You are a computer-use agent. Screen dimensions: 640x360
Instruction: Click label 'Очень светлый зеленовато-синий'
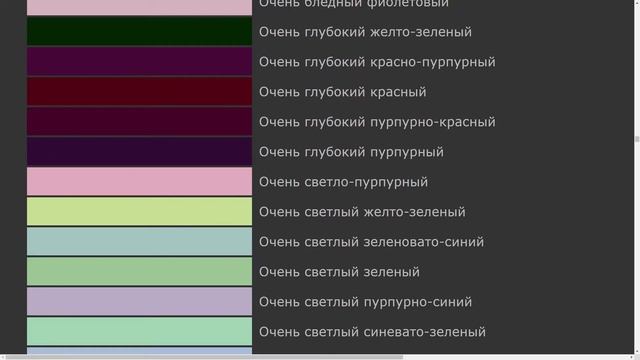[x=371, y=242]
